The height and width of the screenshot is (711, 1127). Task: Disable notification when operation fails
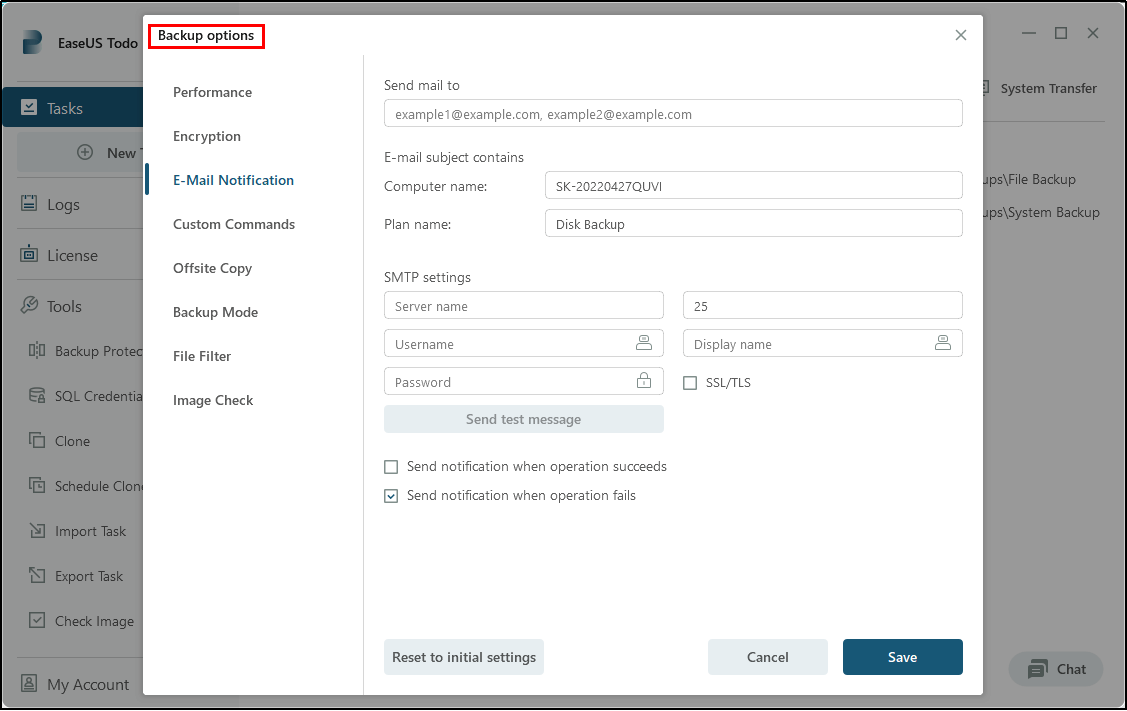pyautogui.click(x=391, y=495)
